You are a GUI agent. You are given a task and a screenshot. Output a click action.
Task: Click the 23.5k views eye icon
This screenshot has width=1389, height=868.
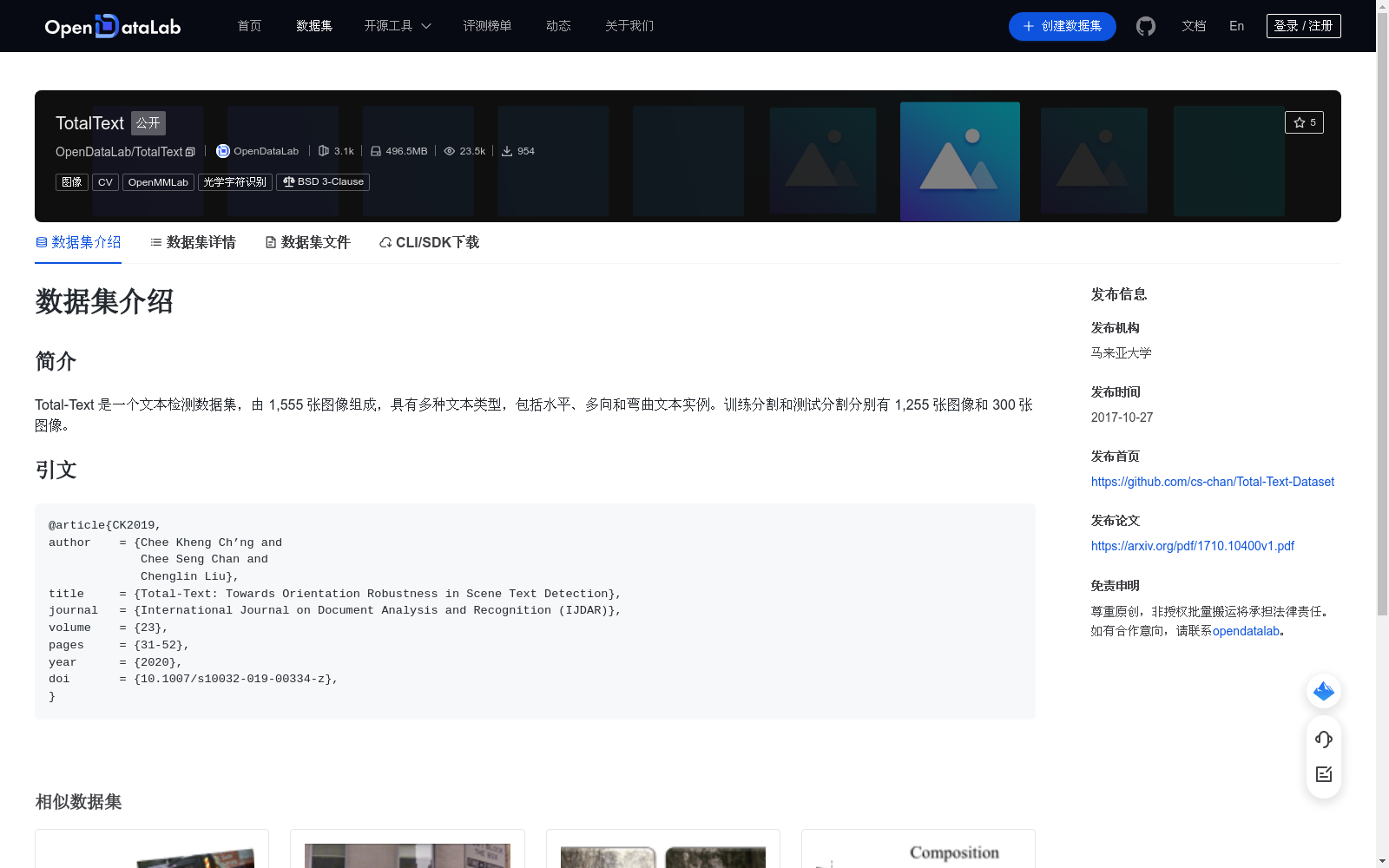tap(450, 151)
